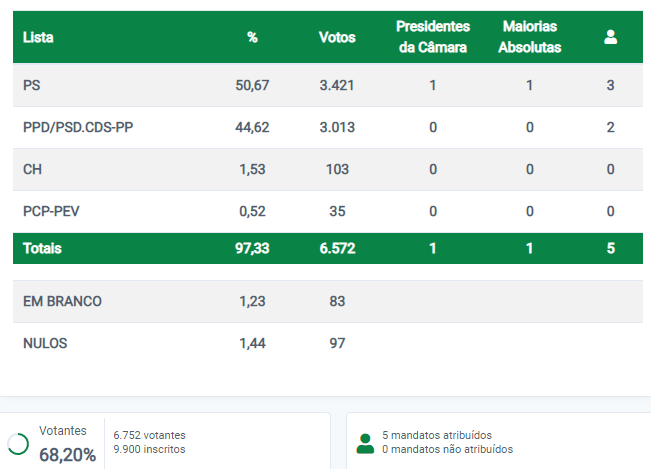Click the 9.900 inscritos text
Viewport: 651px width, 469px height.
149,449
